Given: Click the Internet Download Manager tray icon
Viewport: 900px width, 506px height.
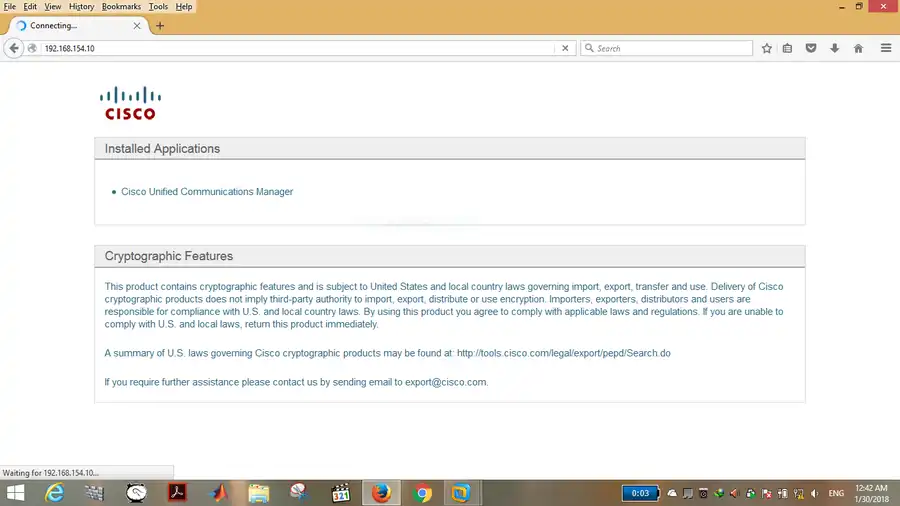Looking at the screenshot, I should [x=719, y=493].
